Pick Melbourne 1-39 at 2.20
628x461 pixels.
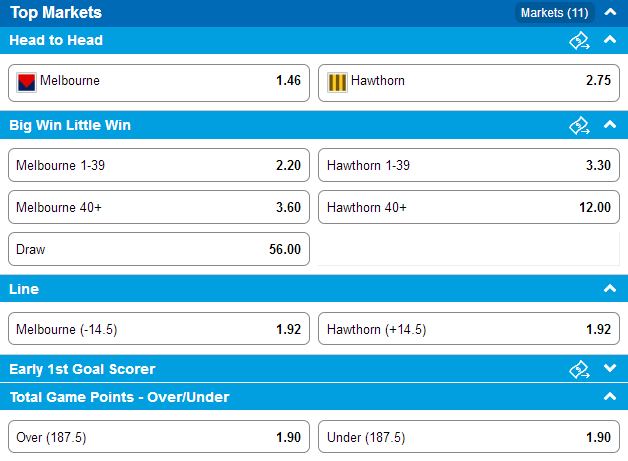tap(159, 165)
